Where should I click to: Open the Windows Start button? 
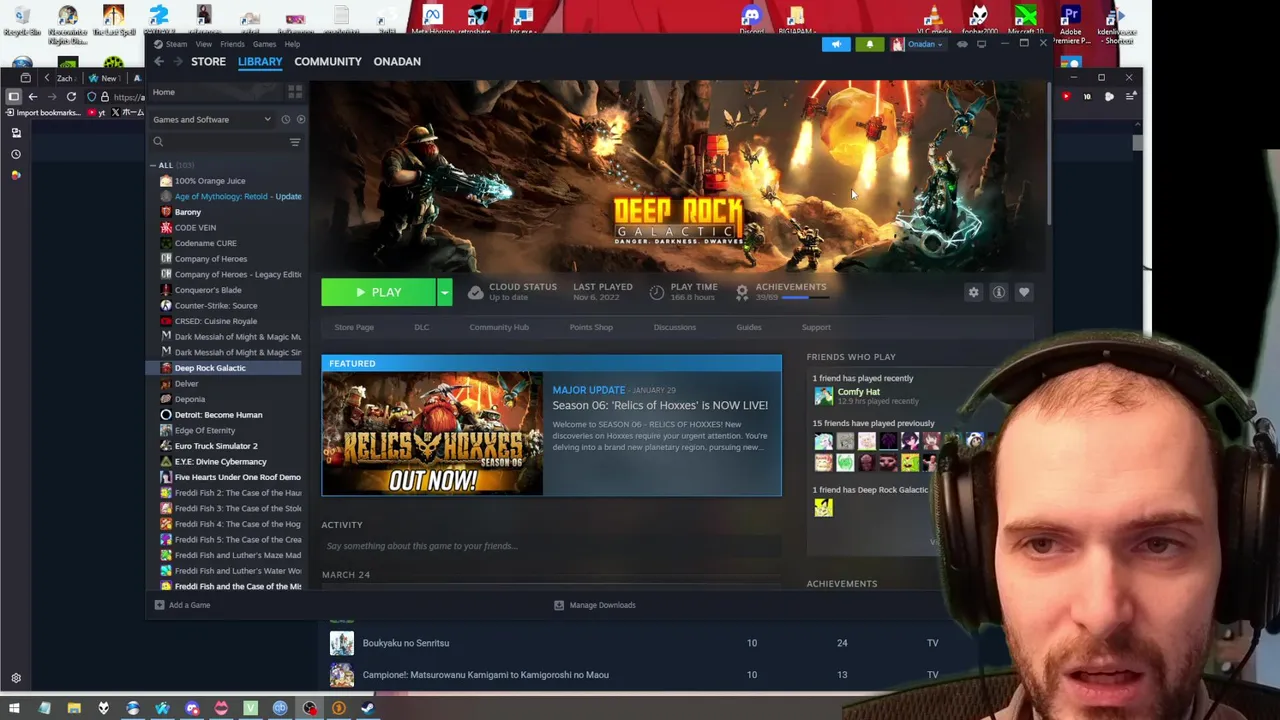[14, 708]
